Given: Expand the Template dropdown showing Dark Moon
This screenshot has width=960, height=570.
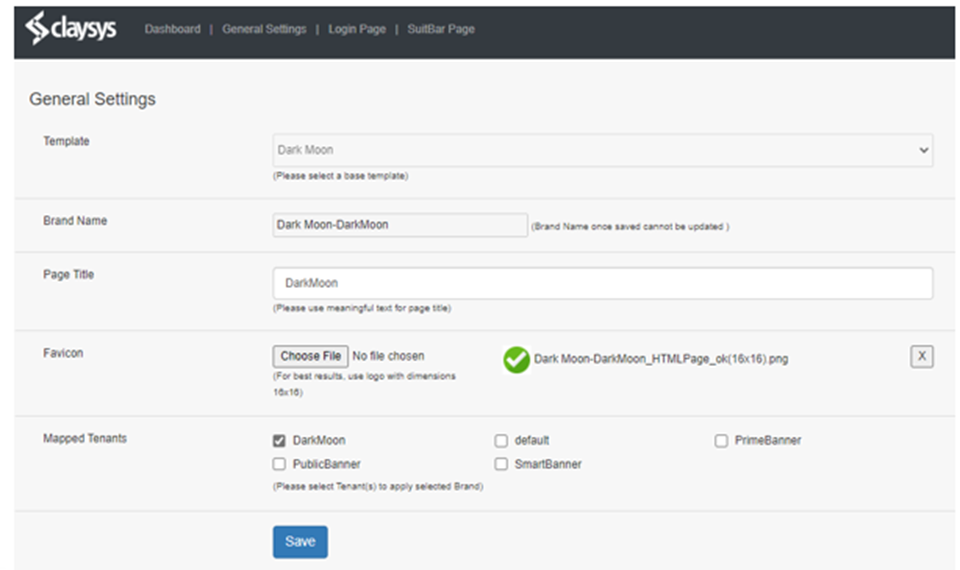Looking at the screenshot, I should [x=602, y=150].
